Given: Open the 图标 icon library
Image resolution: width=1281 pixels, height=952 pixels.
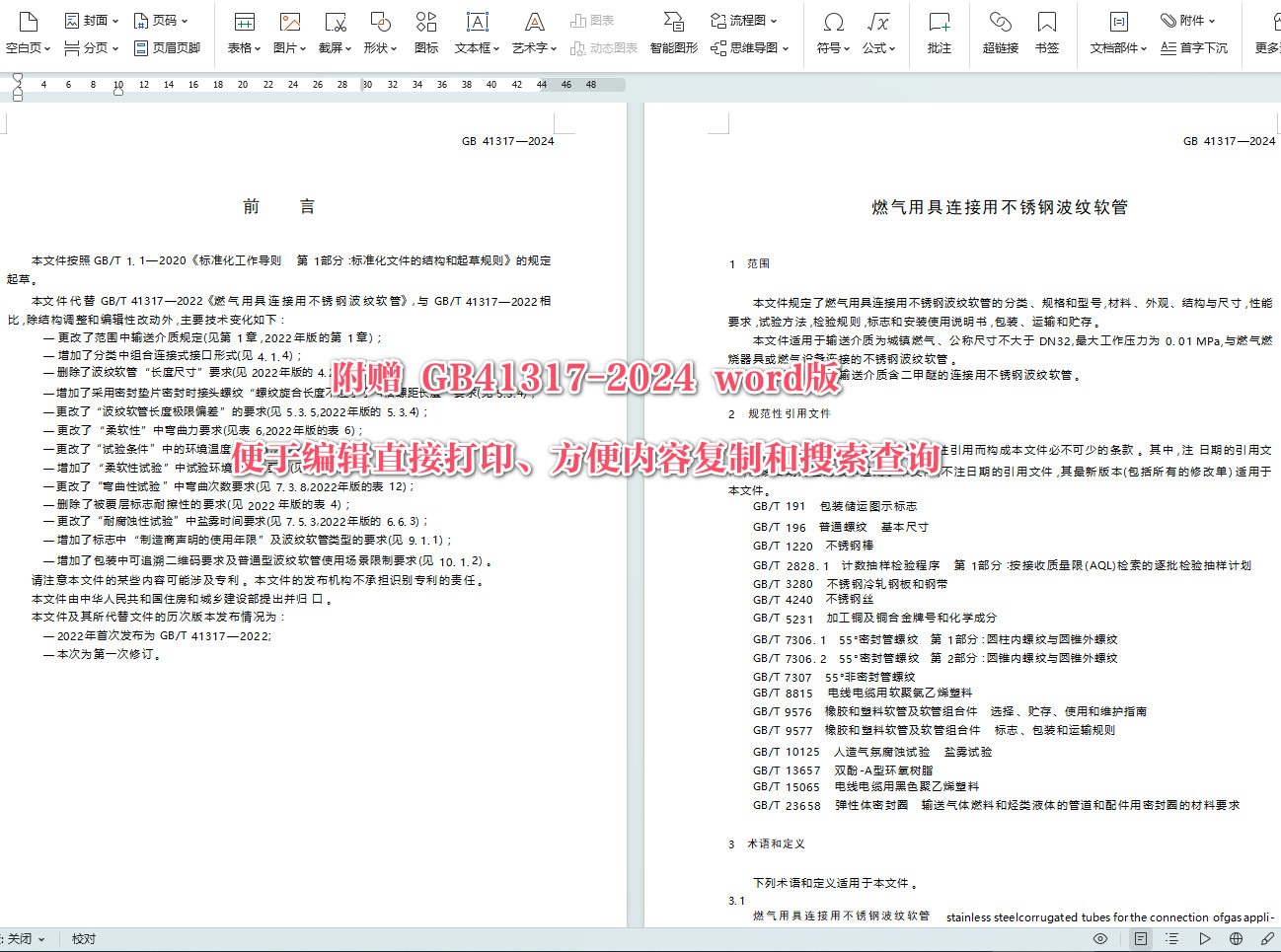Looking at the screenshot, I should point(426,32).
